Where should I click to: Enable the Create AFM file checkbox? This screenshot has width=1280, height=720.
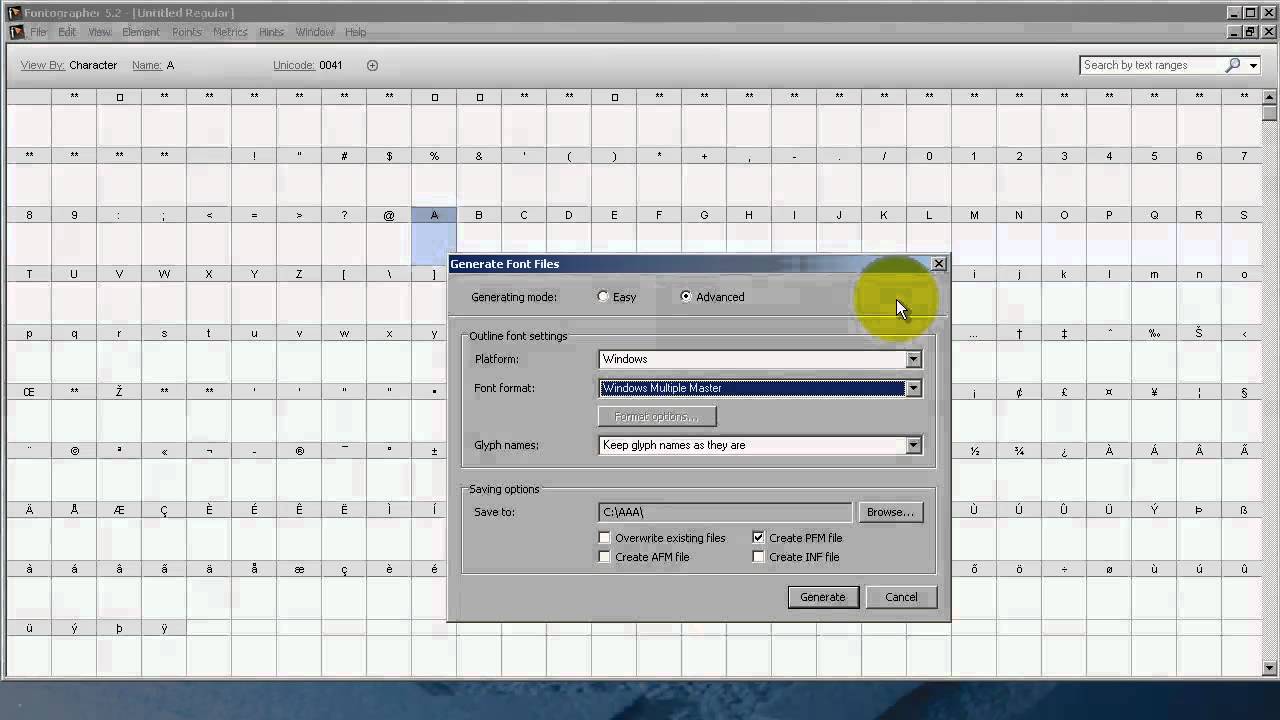[x=604, y=557]
